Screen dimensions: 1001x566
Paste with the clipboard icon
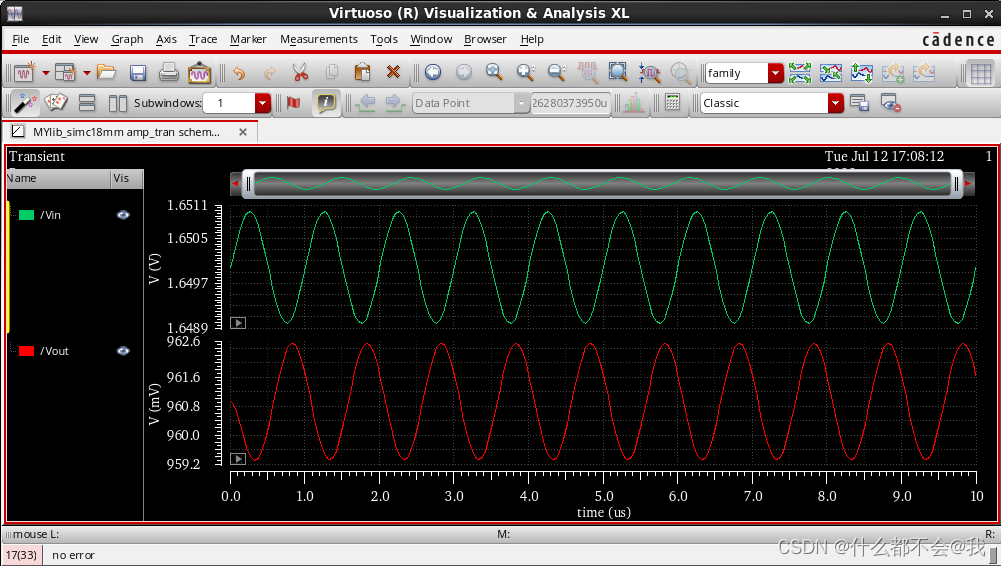click(362, 73)
